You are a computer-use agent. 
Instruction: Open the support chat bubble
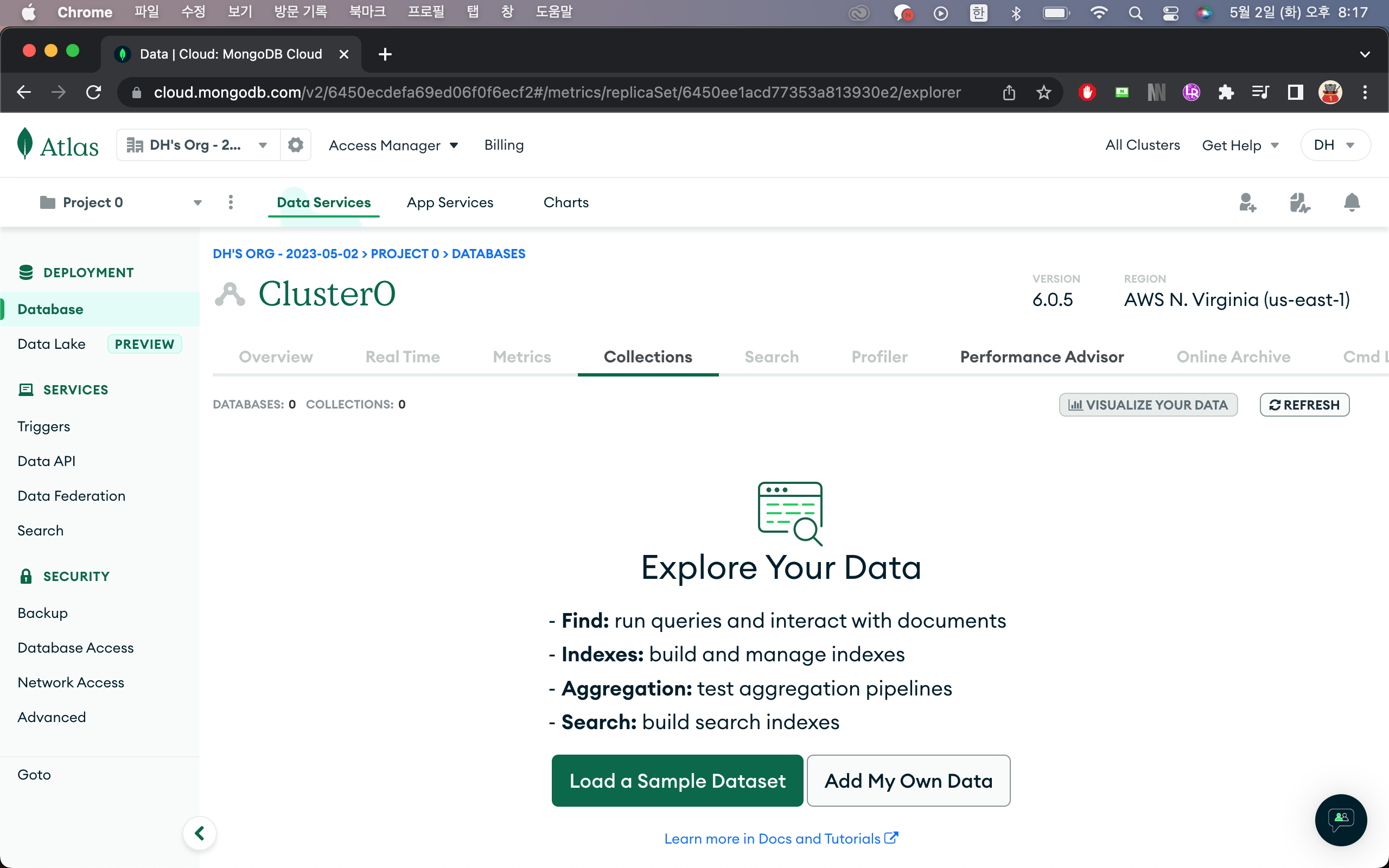point(1341,820)
